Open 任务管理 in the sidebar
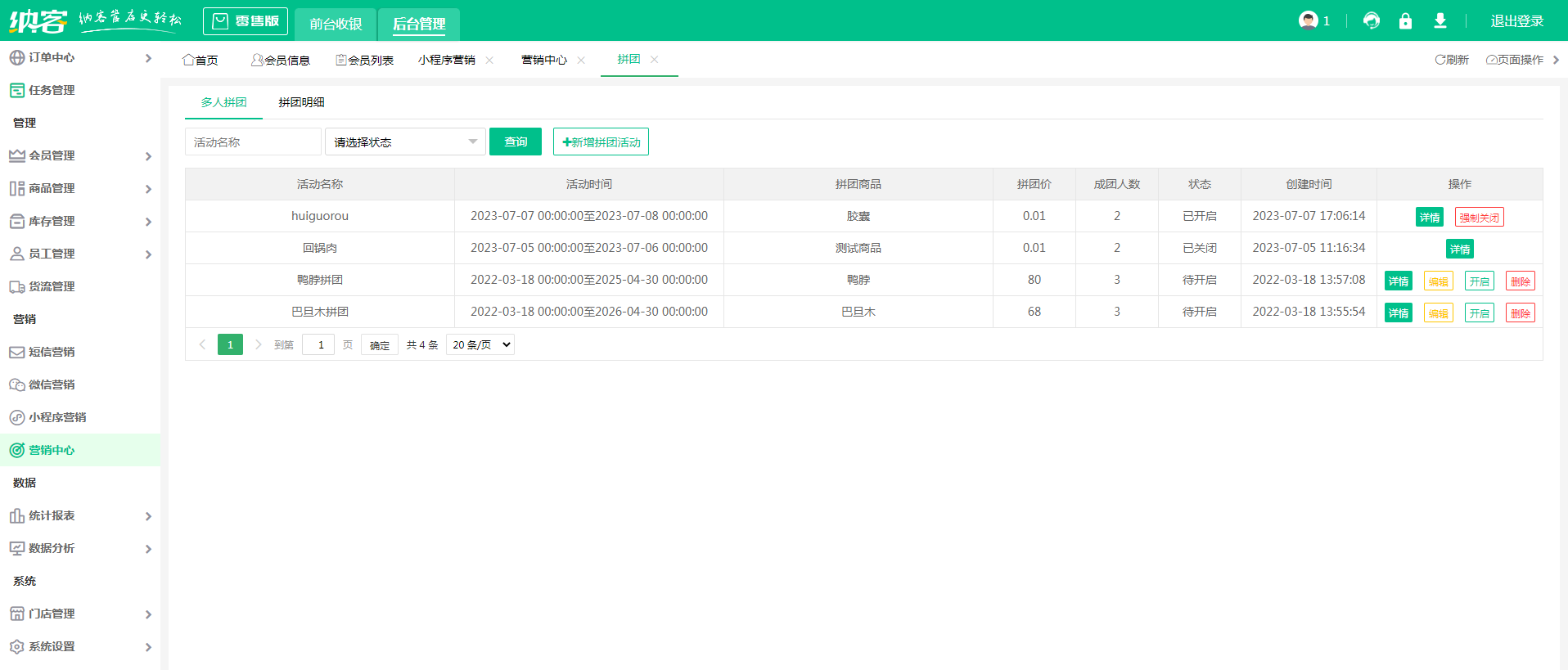The height and width of the screenshot is (670, 1568). coord(52,90)
